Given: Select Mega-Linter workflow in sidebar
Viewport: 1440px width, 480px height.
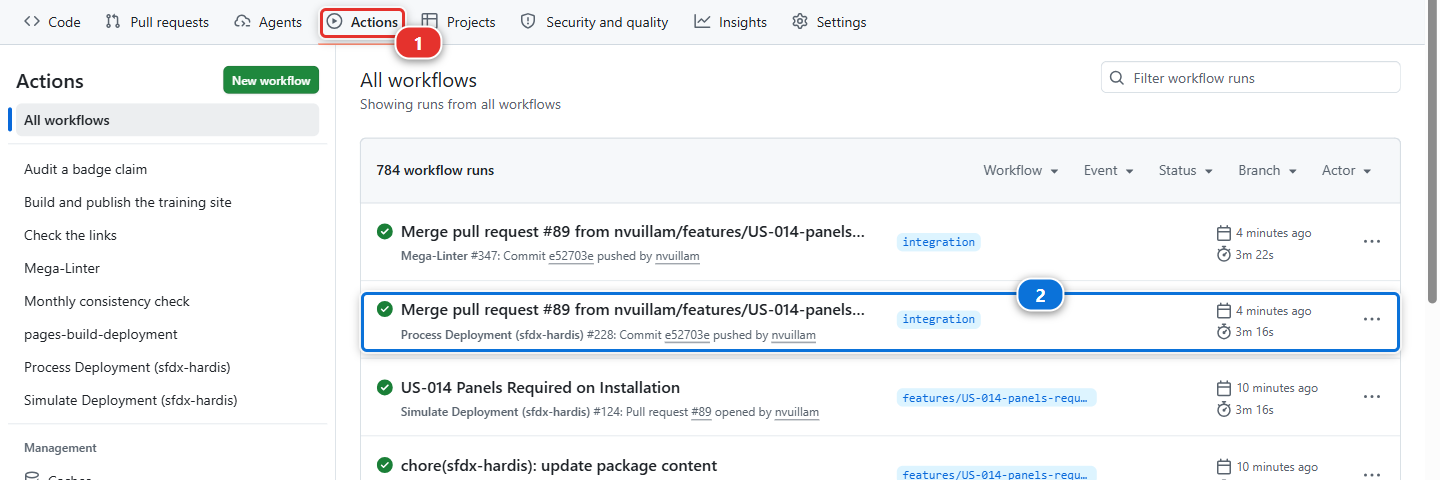Looking at the screenshot, I should click(x=62, y=268).
